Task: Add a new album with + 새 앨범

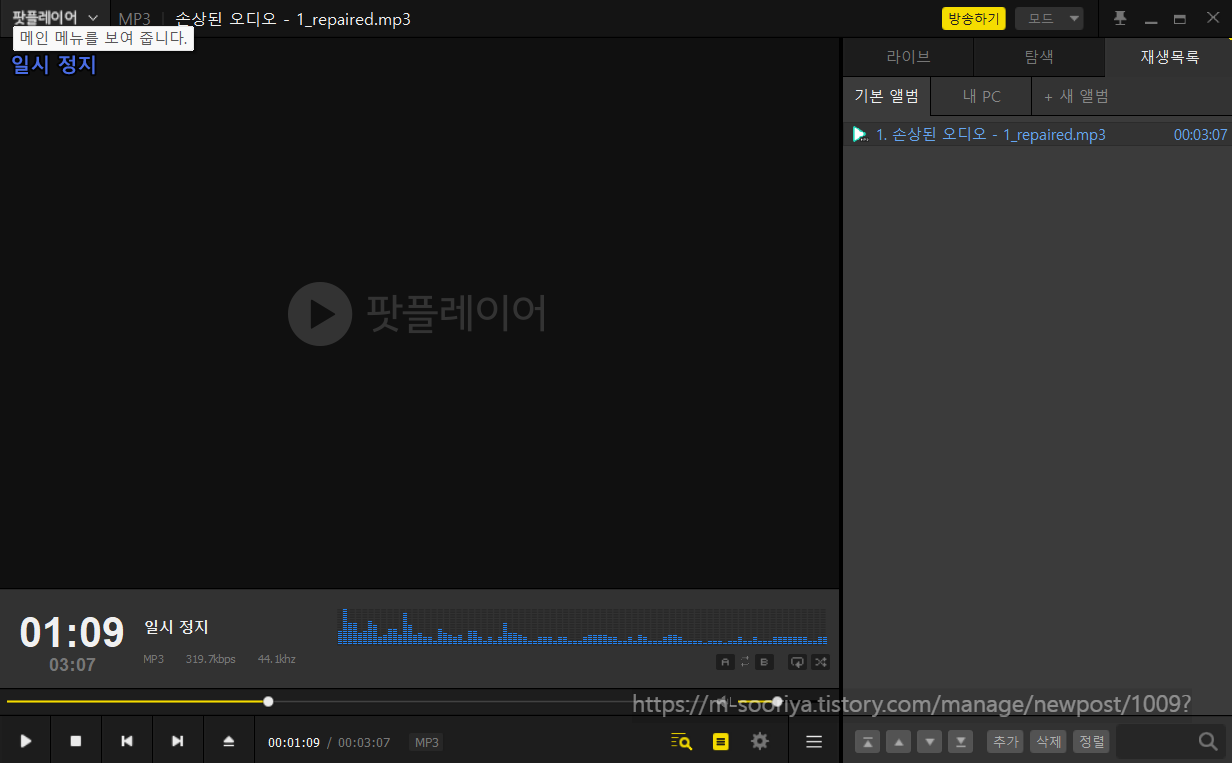Action: click(x=1076, y=96)
